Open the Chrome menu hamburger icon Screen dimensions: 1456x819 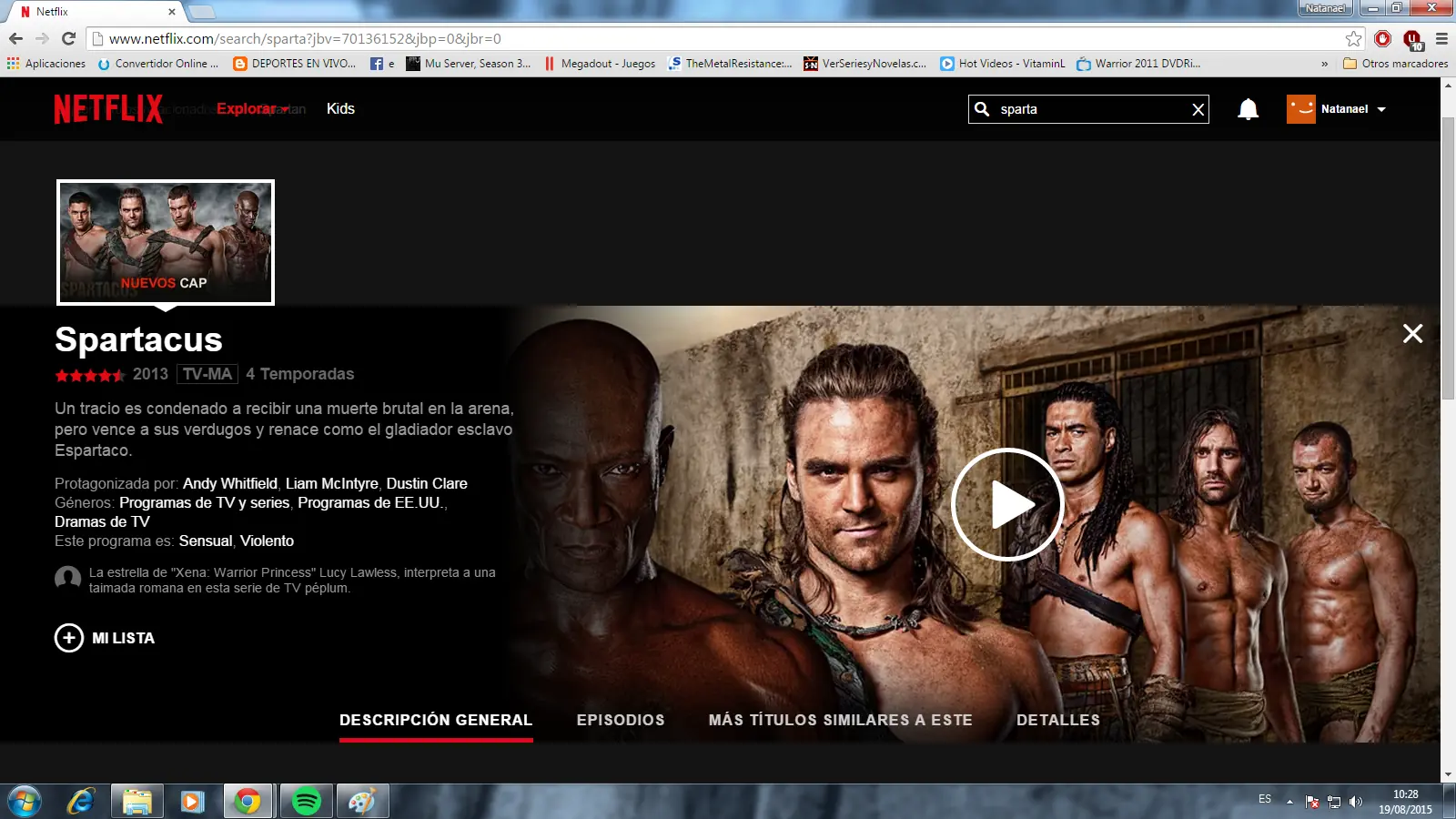[x=1441, y=38]
